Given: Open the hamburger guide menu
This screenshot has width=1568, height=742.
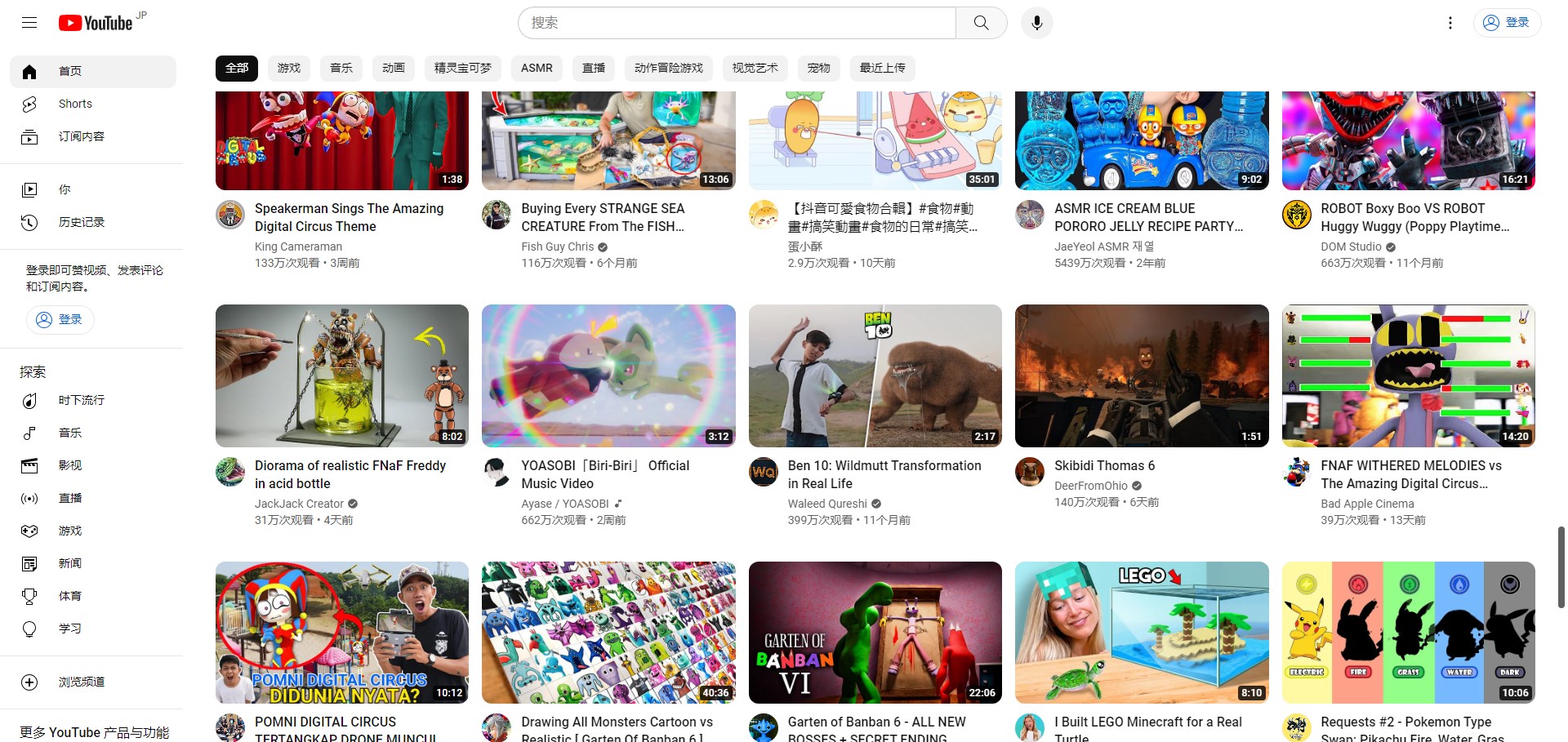Looking at the screenshot, I should 29,23.
